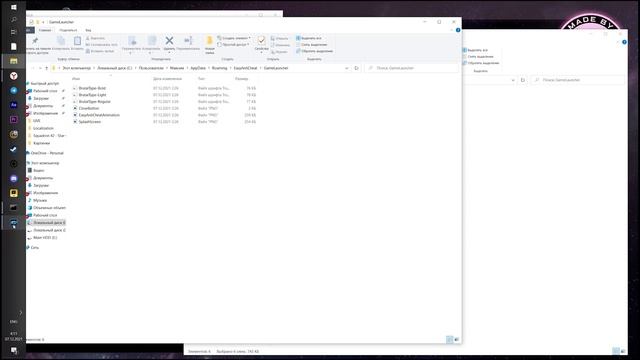Click the pin to Quick access icon
The width and height of the screenshot is (640, 360).
pyautogui.click(x=35, y=40)
